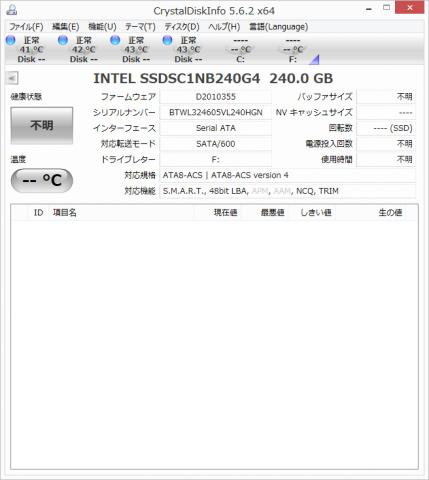Click the blue status orb of 41 °C disk
This screenshot has height=480, width=429.
point(11,40)
